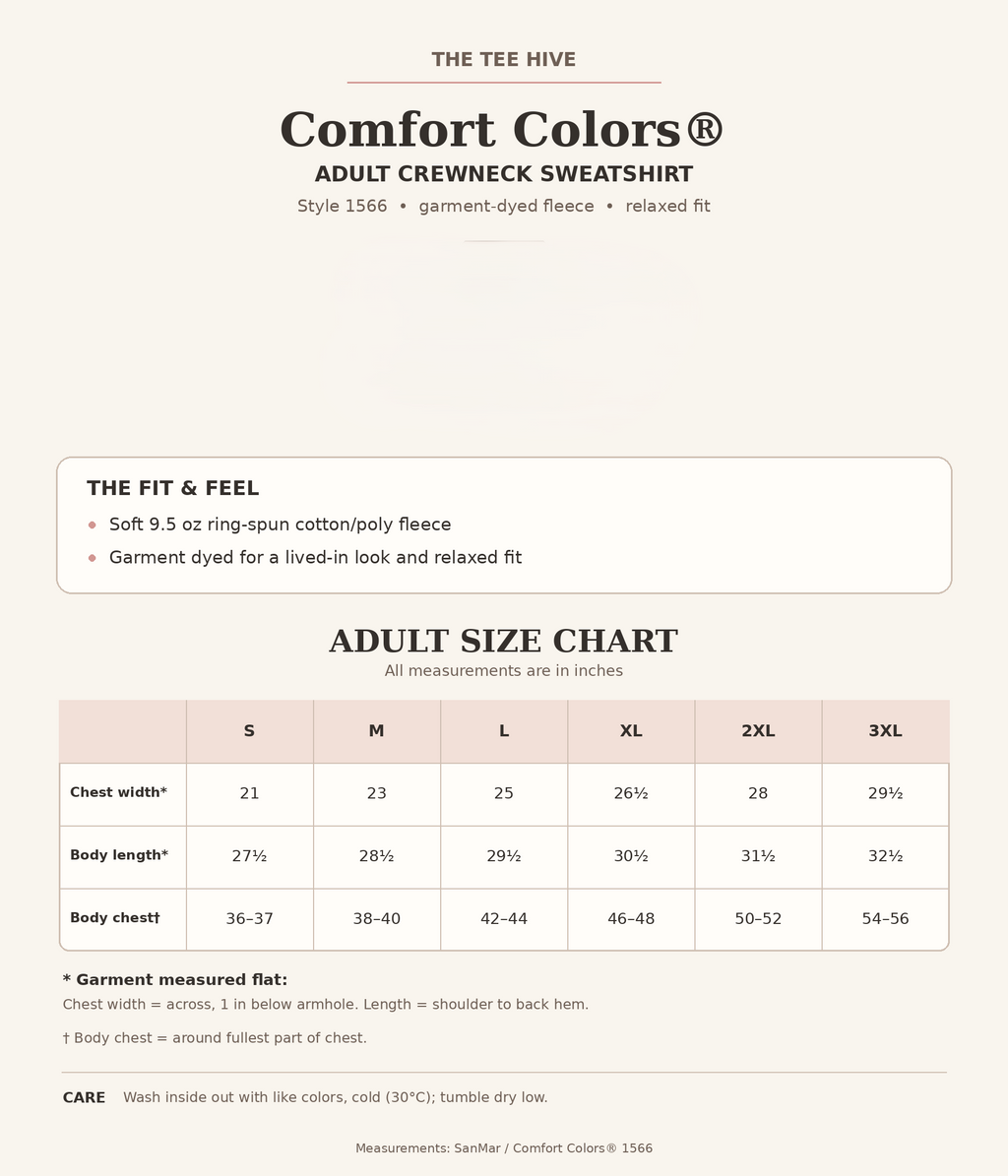Click the CARE washing instructions text
The image size is (1008, 1176).
tap(336, 1097)
